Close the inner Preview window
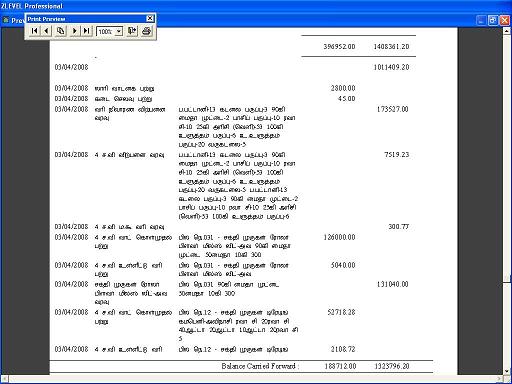 [x=504, y=20]
